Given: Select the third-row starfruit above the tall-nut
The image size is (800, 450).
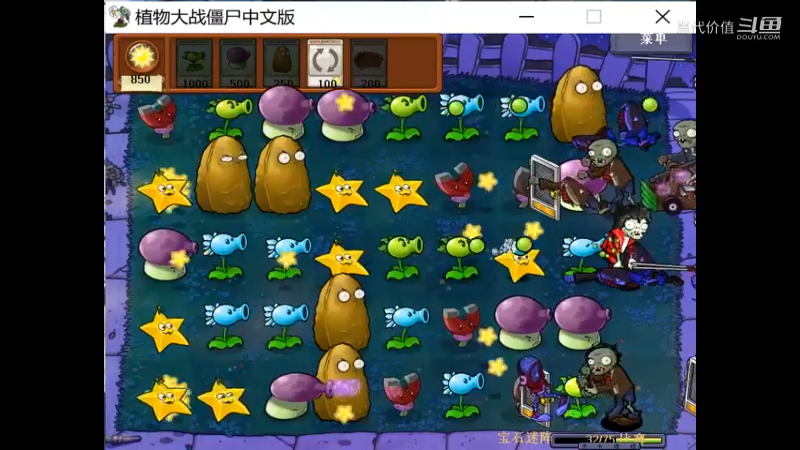Looking at the screenshot, I should point(343,259).
